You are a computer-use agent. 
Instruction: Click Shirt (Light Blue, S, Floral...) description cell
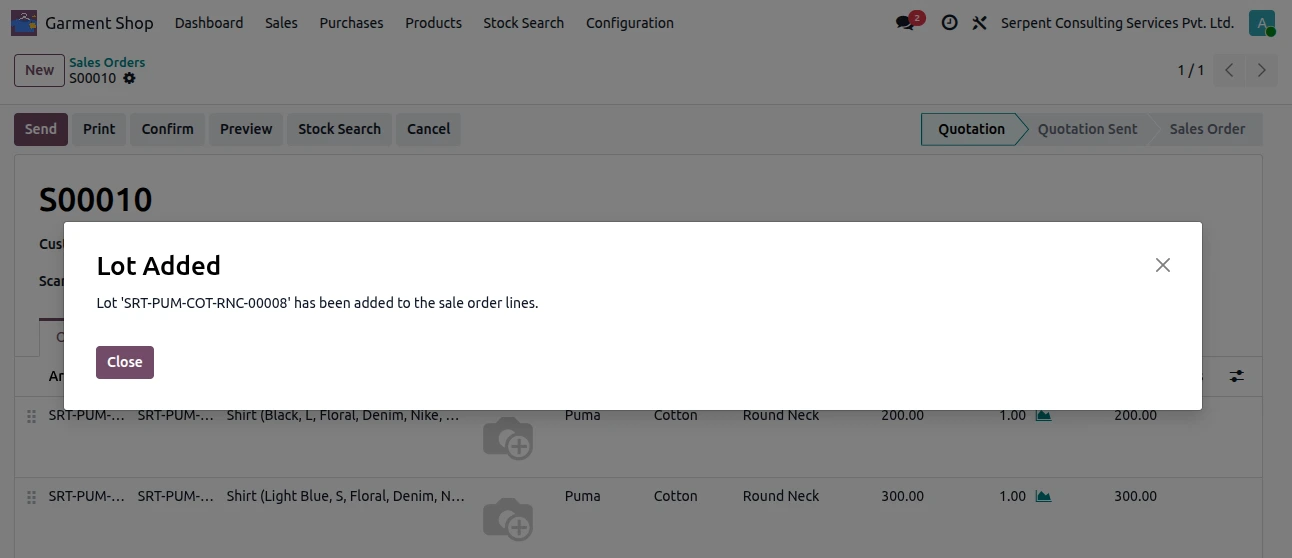coord(345,496)
